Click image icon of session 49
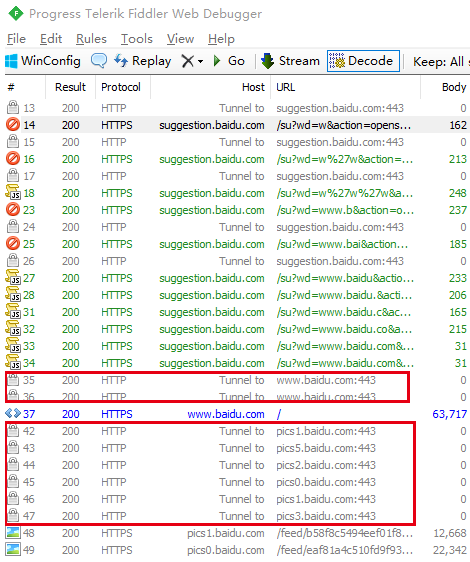Image resolution: width=470 pixels, height=562 pixels. pos(13,549)
